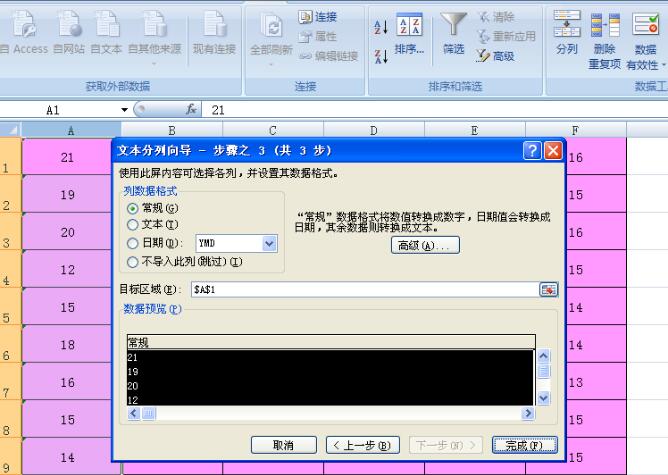This screenshot has height=475, width=668.
Task: Select Do not import column (跳过) radio
Action: pyautogui.click(x=132, y=262)
